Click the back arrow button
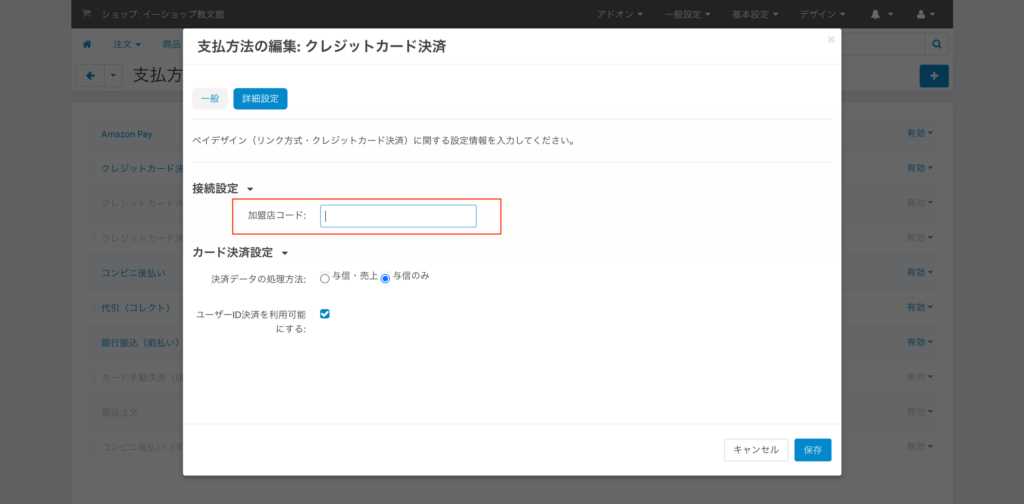The width and height of the screenshot is (1024, 504). click(91, 76)
